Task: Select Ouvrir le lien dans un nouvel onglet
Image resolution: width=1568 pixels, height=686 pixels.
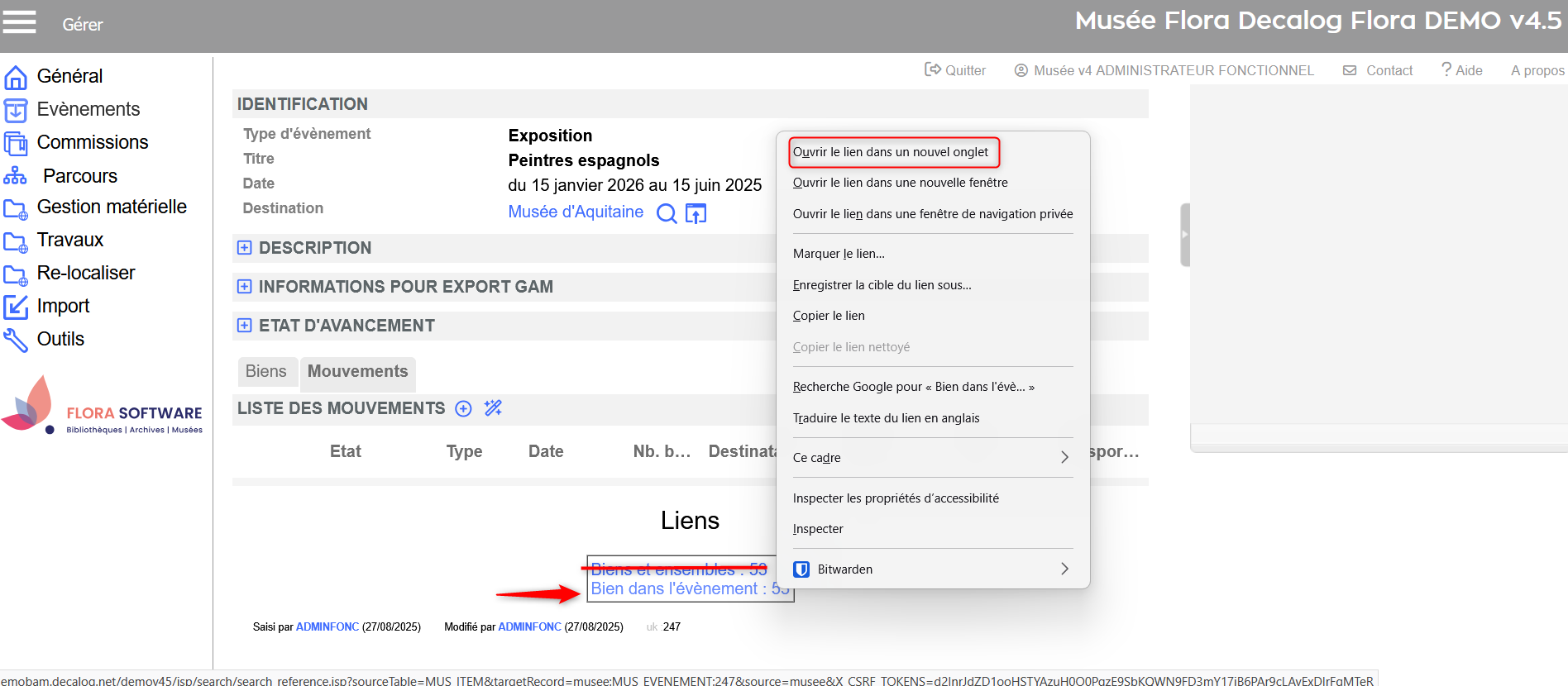Action: point(891,152)
